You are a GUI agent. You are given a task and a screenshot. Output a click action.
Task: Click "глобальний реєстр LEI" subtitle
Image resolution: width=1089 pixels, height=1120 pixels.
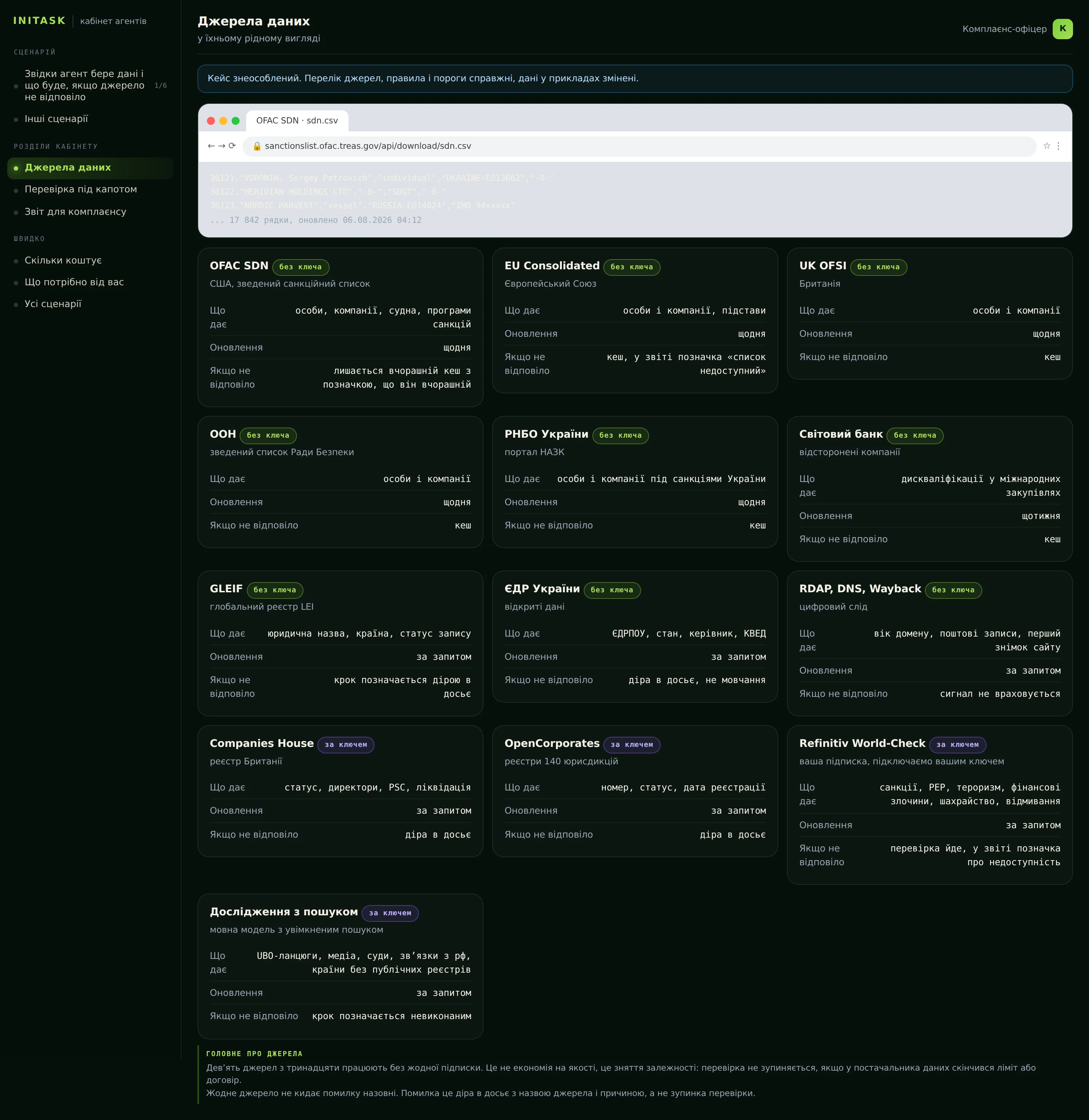point(261,606)
